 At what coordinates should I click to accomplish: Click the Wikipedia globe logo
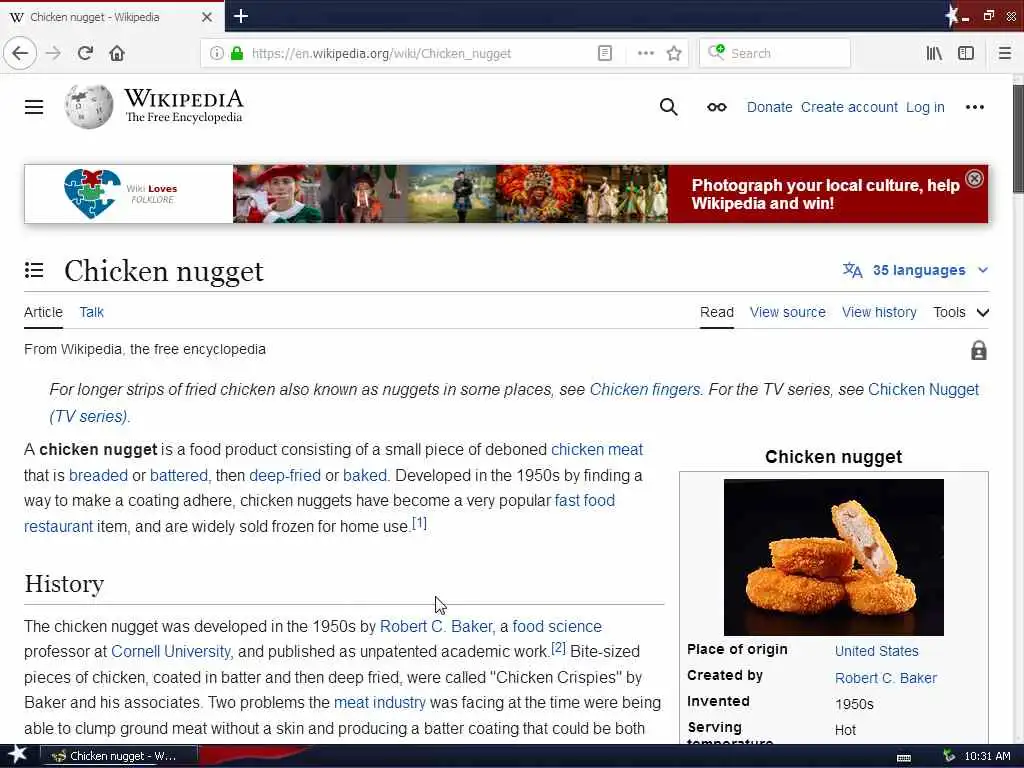(x=89, y=106)
